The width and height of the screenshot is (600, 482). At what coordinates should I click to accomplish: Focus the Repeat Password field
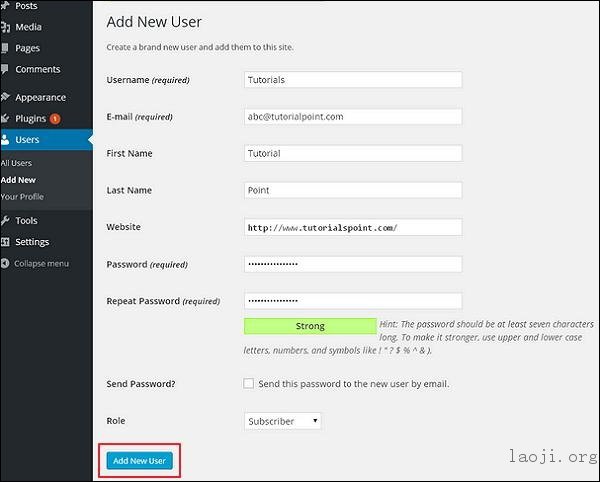(x=353, y=301)
